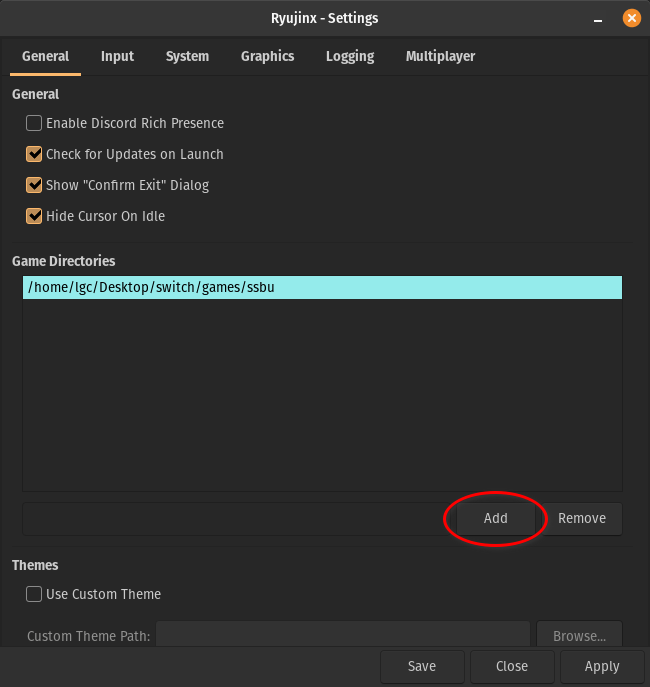Click the game directory path input field

pos(239,519)
